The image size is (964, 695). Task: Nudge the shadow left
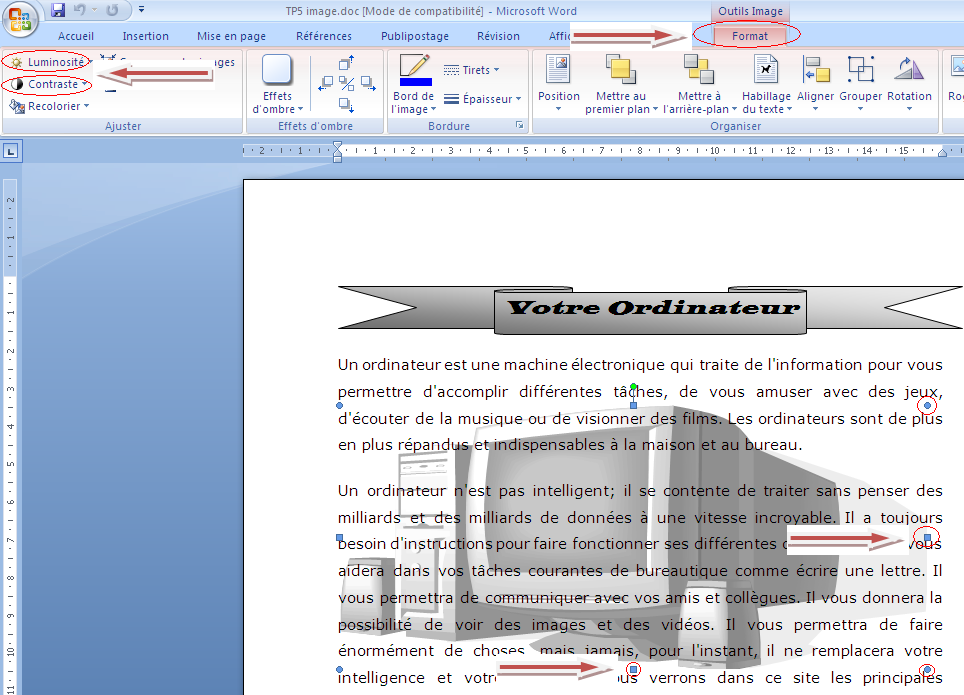pos(325,83)
